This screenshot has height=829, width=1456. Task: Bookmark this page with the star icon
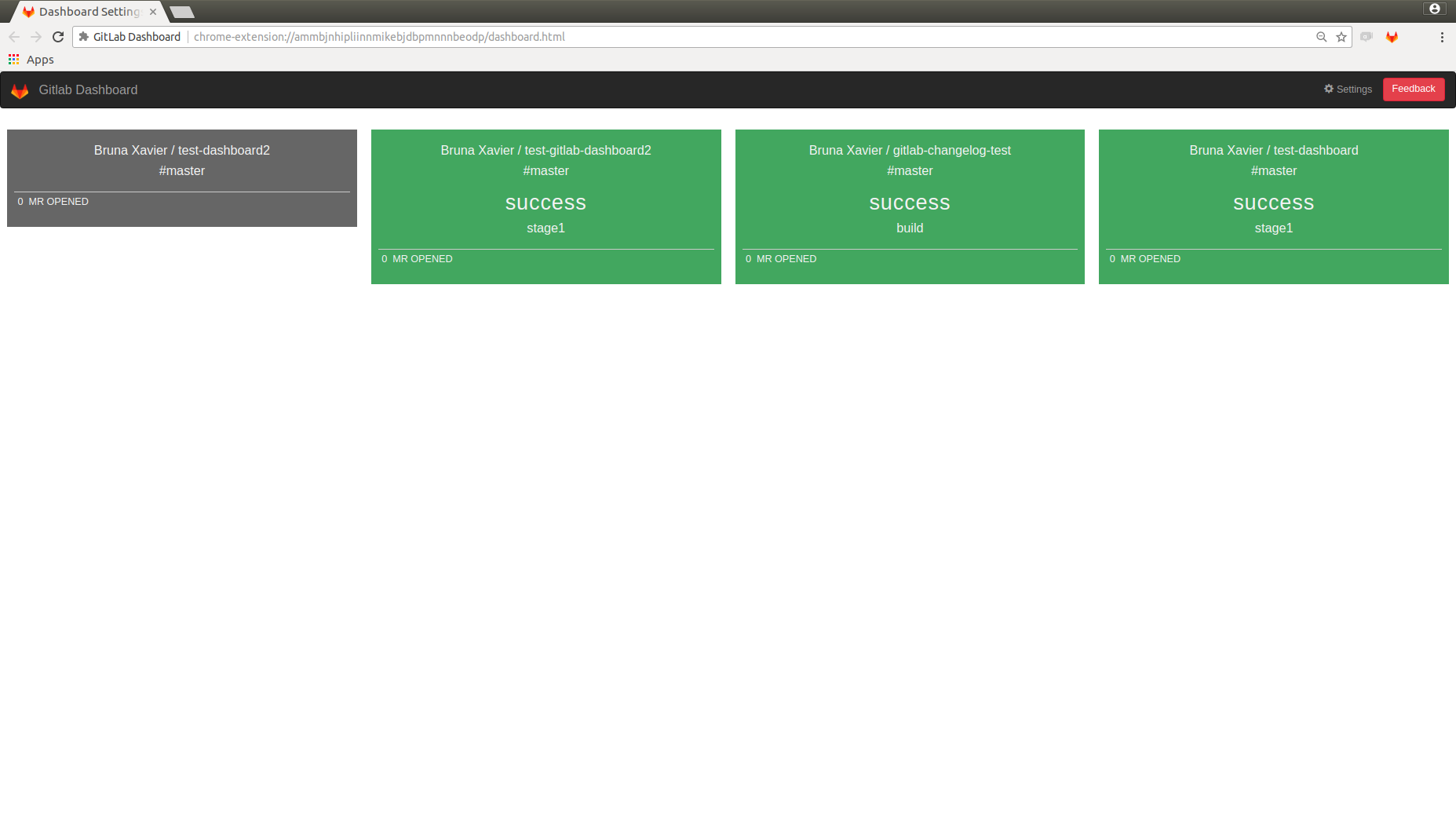pyautogui.click(x=1341, y=37)
